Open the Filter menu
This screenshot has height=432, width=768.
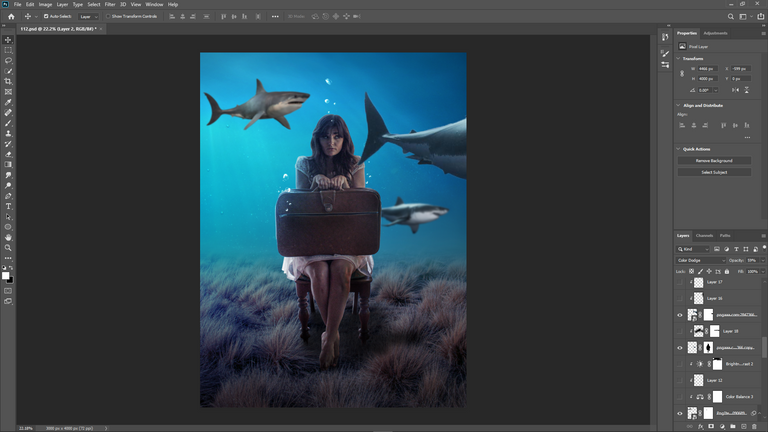110,4
